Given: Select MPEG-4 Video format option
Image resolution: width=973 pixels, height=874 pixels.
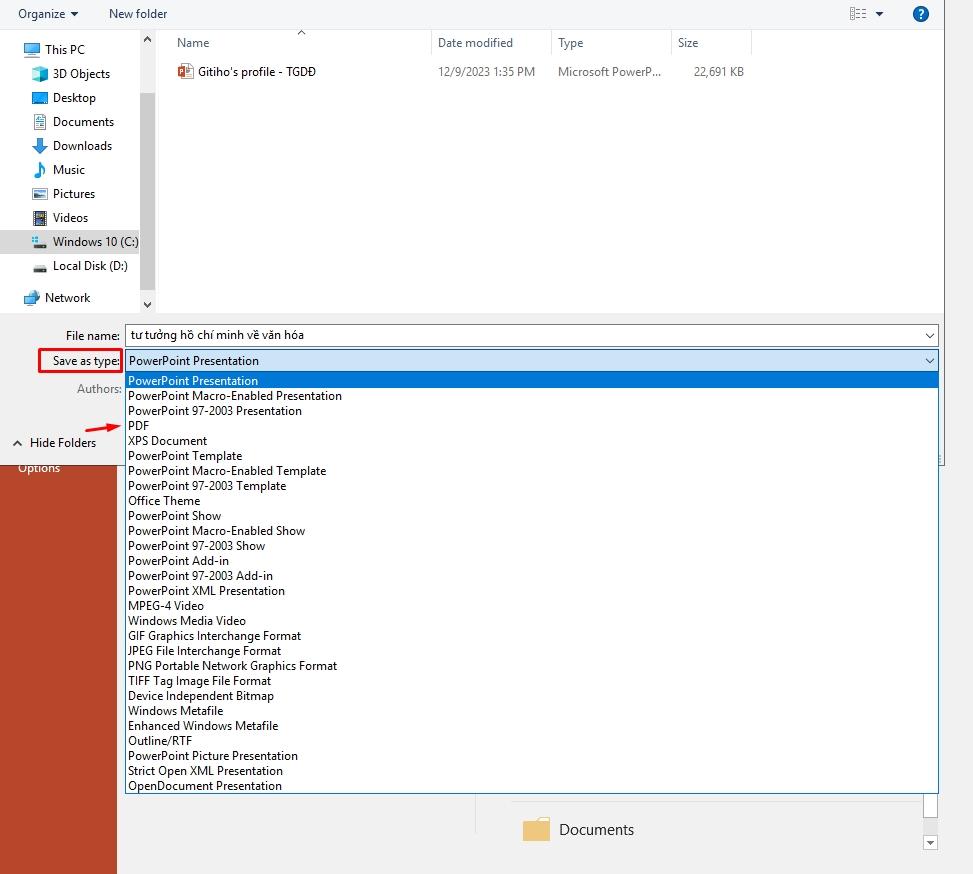Looking at the screenshot, I should [166, 606].
